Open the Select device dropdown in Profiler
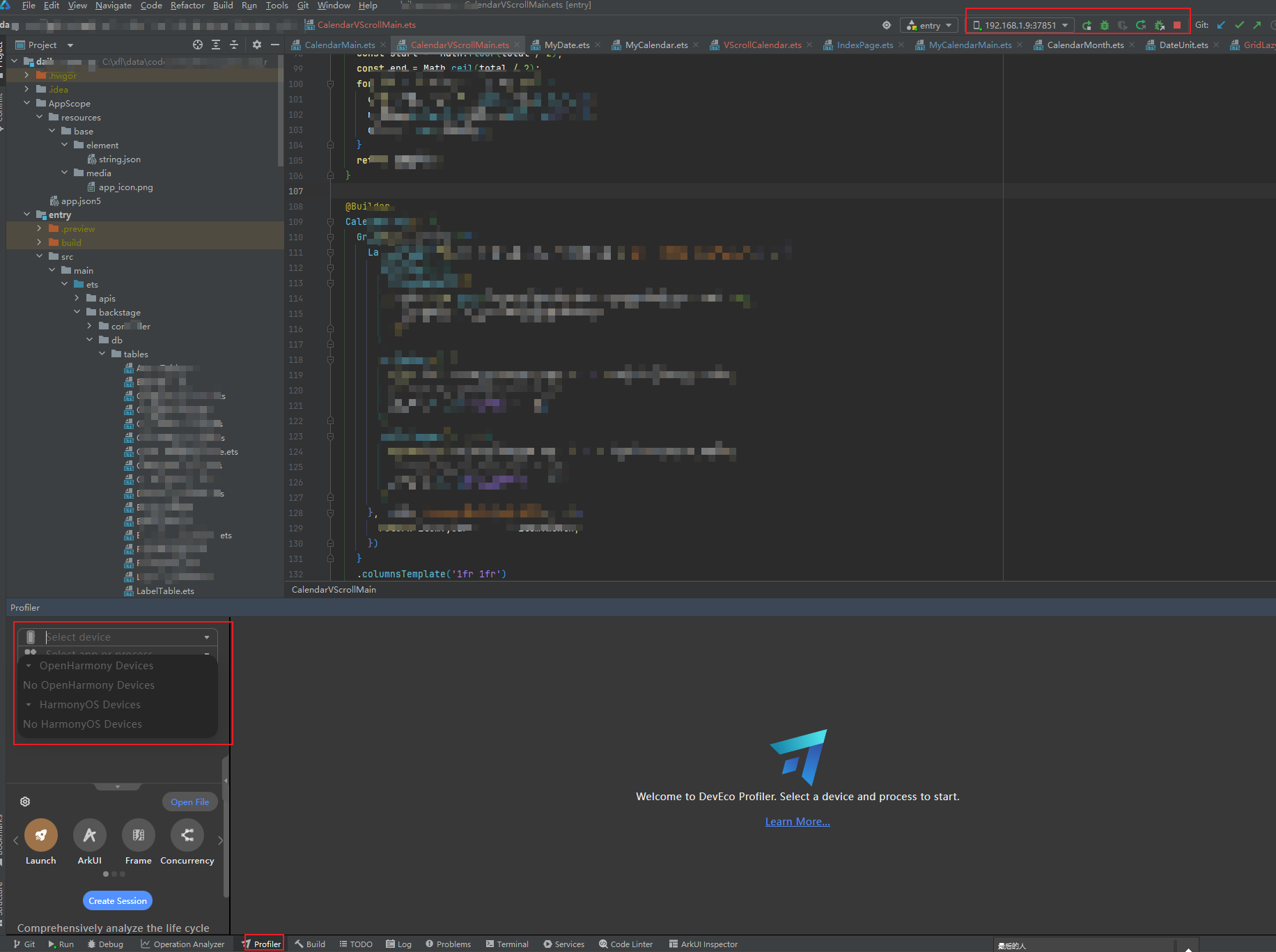1276x952 pixels. [118, 637]
